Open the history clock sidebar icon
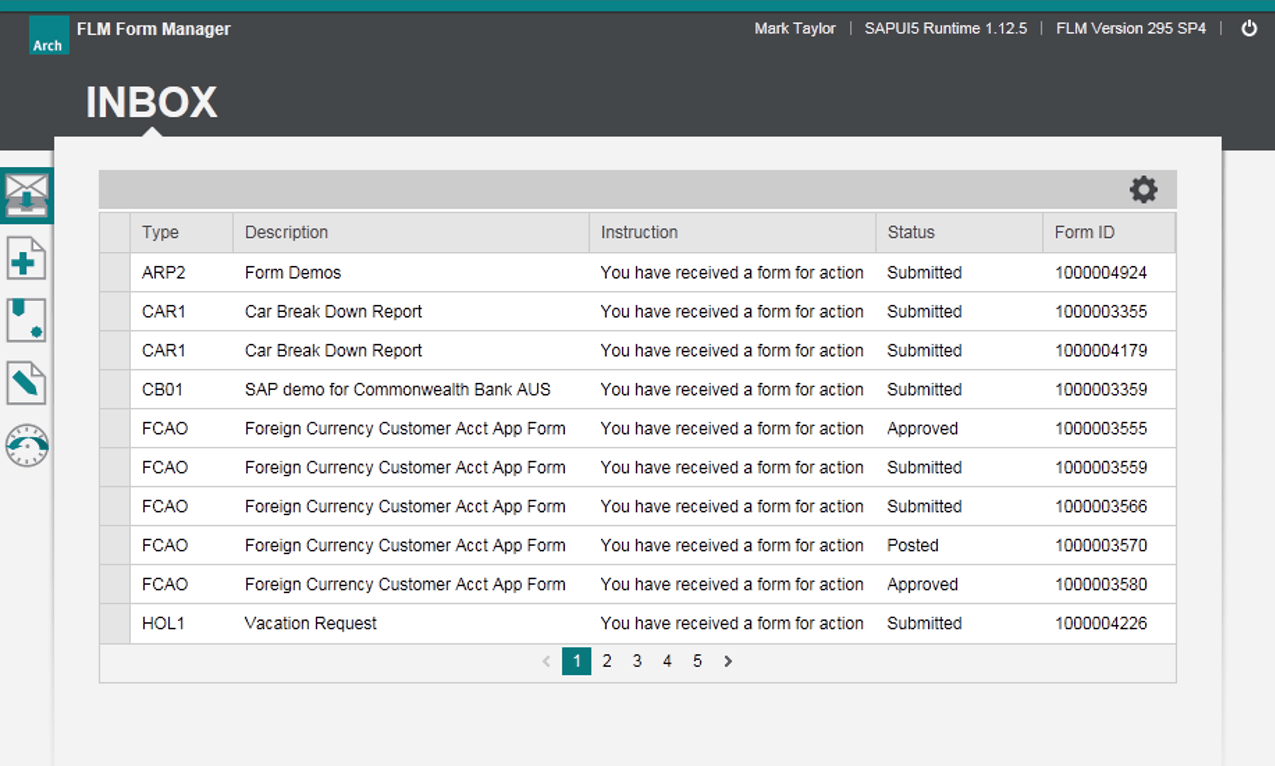Image resolution: width=1275 pixels, height=766 pixels. pos(26,445)
